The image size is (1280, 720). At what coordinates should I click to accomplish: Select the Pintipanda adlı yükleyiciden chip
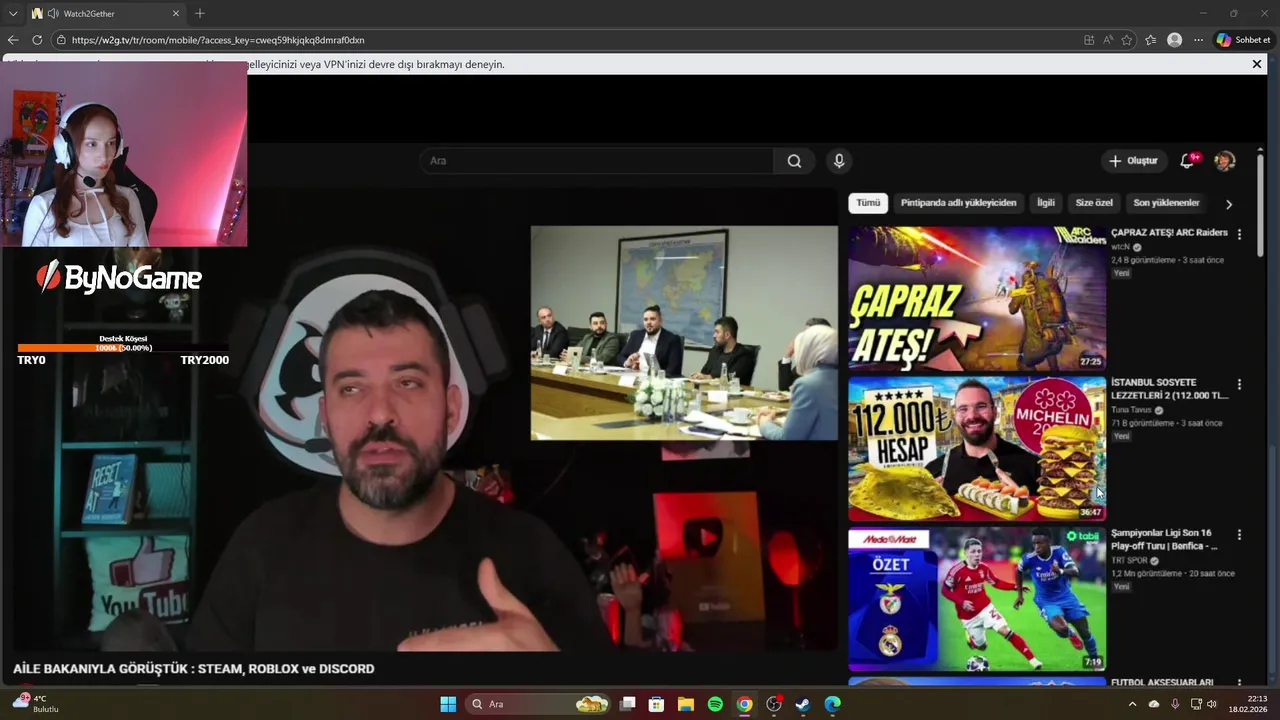pos(958,203)
